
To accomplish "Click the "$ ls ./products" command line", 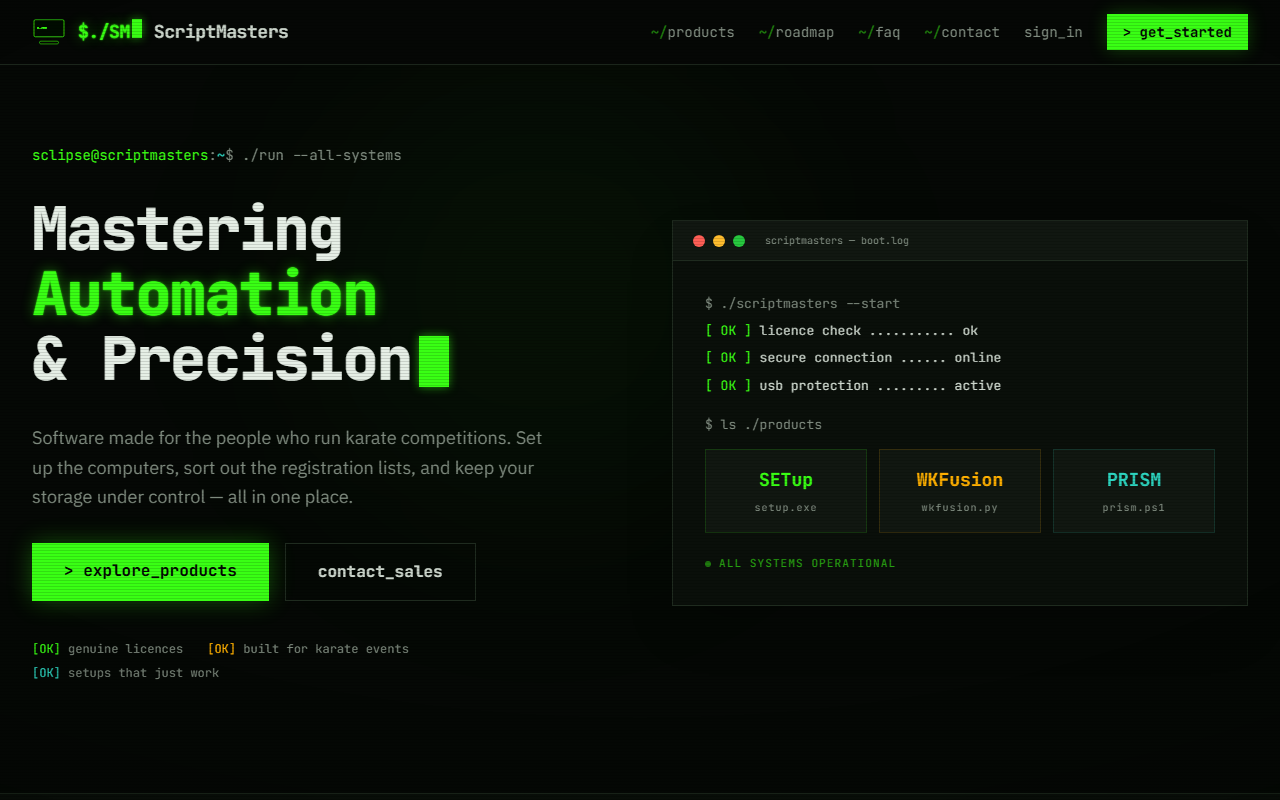I will [763, 425].
